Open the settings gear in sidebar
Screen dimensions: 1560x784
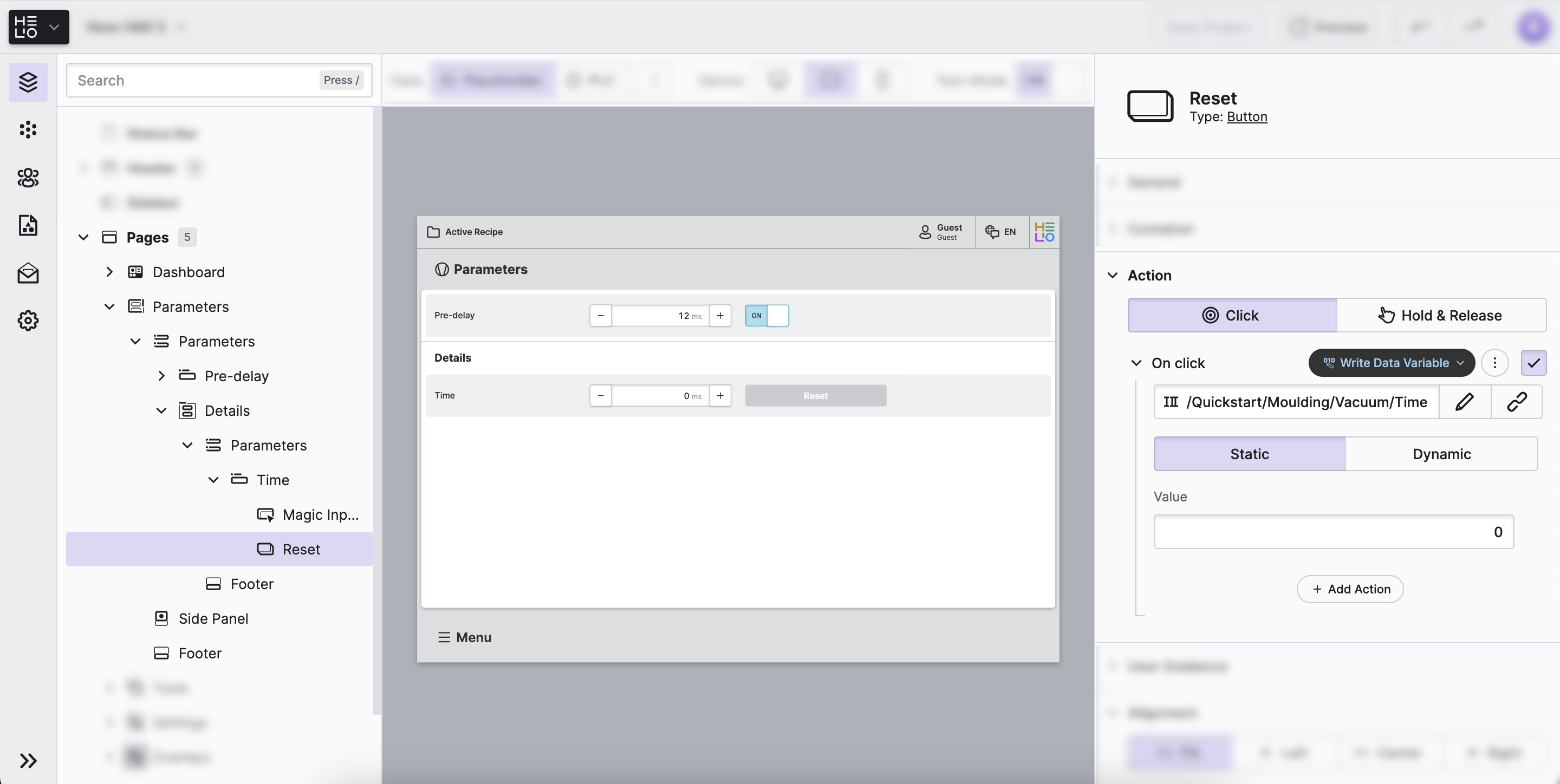tap(28, 320)
